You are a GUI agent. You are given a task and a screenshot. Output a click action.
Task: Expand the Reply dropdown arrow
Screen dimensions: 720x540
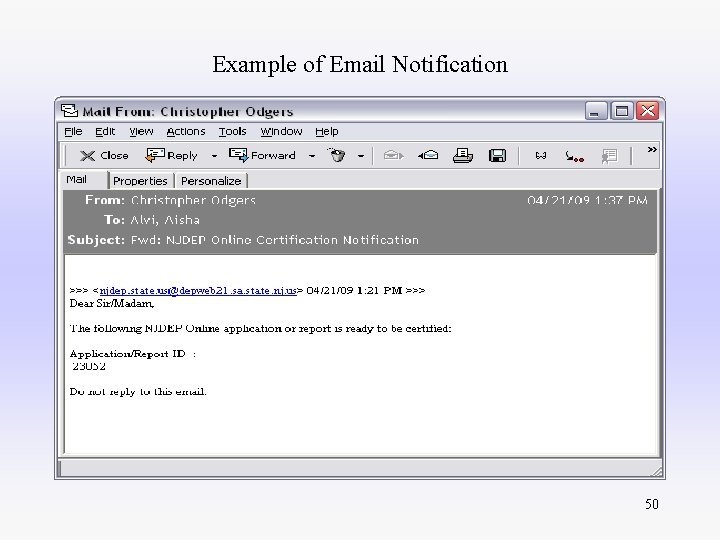[214, 156]
